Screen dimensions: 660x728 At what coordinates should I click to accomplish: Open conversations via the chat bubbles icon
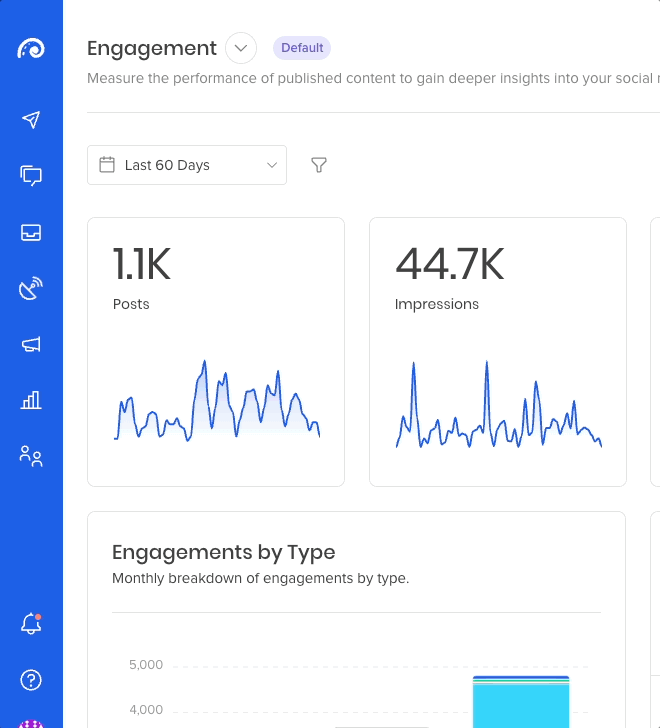(31, 176)
